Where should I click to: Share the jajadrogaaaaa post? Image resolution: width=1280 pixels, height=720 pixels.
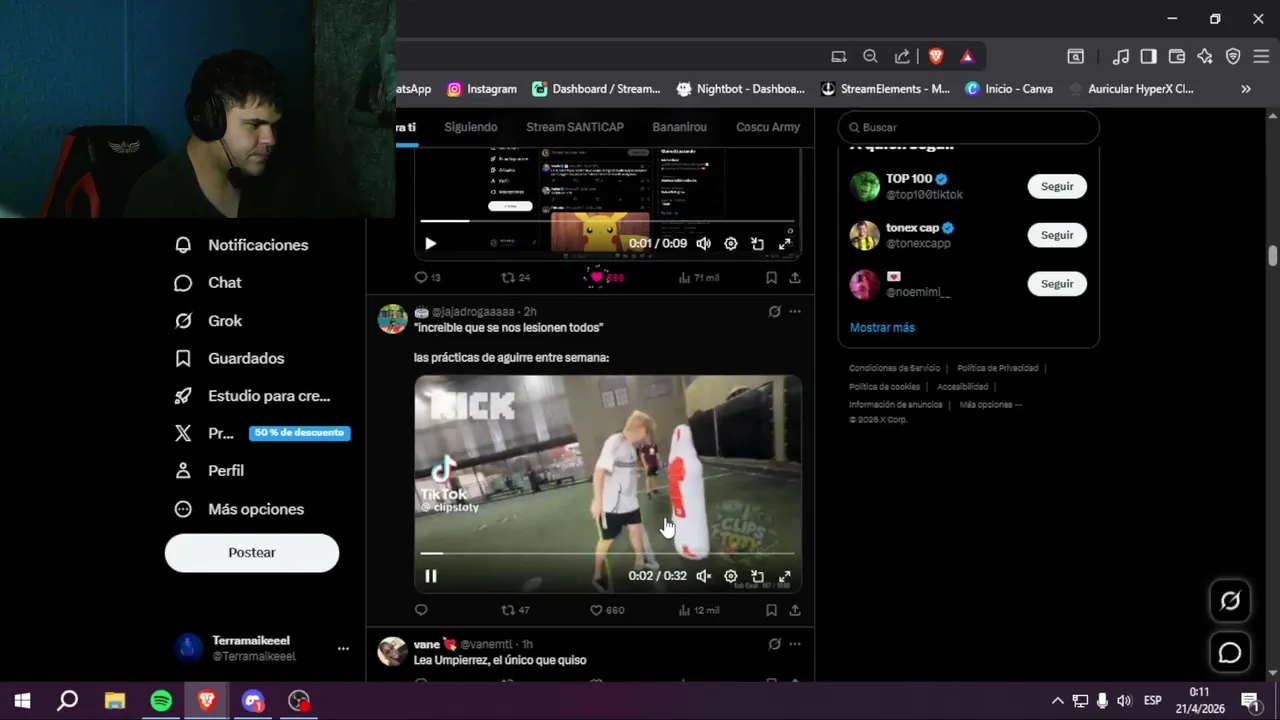[795, 610]
